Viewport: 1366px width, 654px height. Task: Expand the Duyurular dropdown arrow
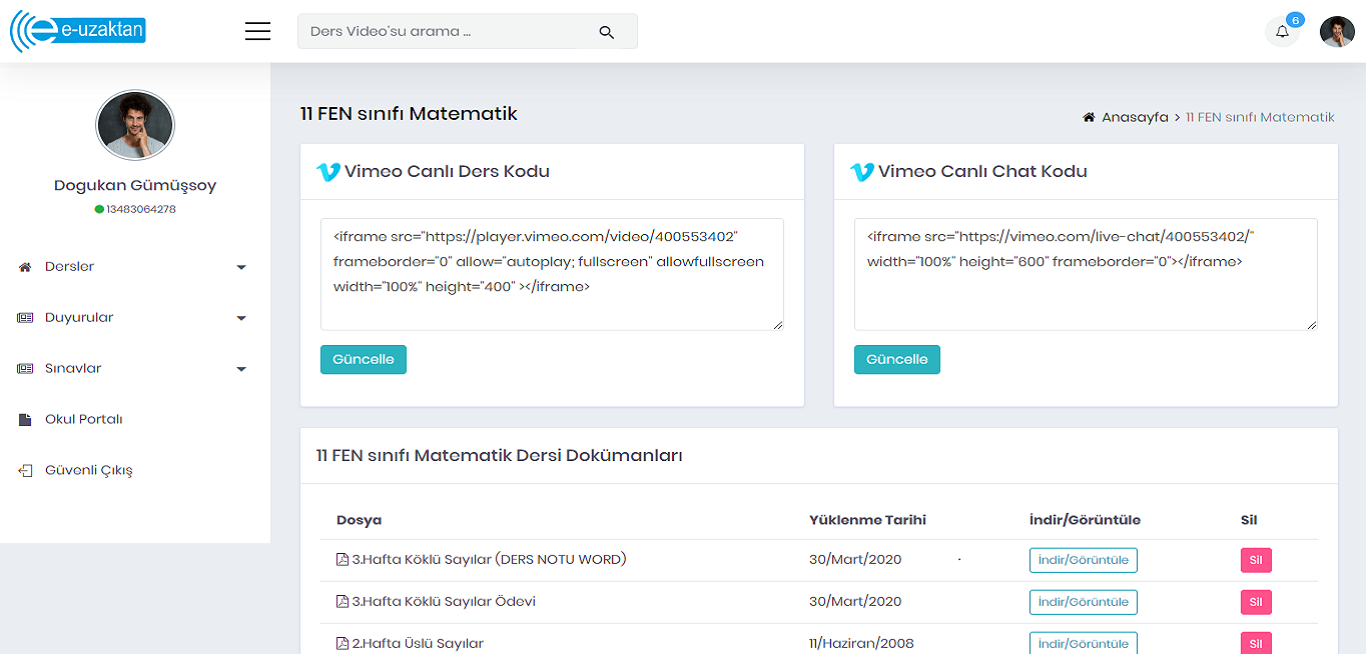[x=241, y=319]
